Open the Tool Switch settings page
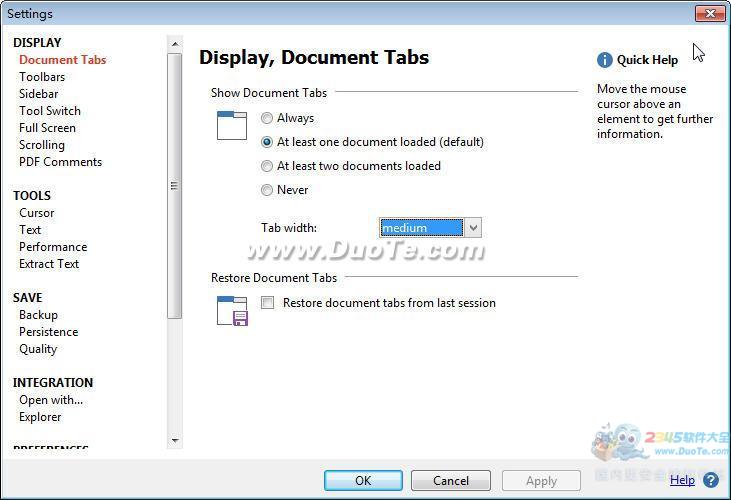731x500 pixels. (50, 111)
